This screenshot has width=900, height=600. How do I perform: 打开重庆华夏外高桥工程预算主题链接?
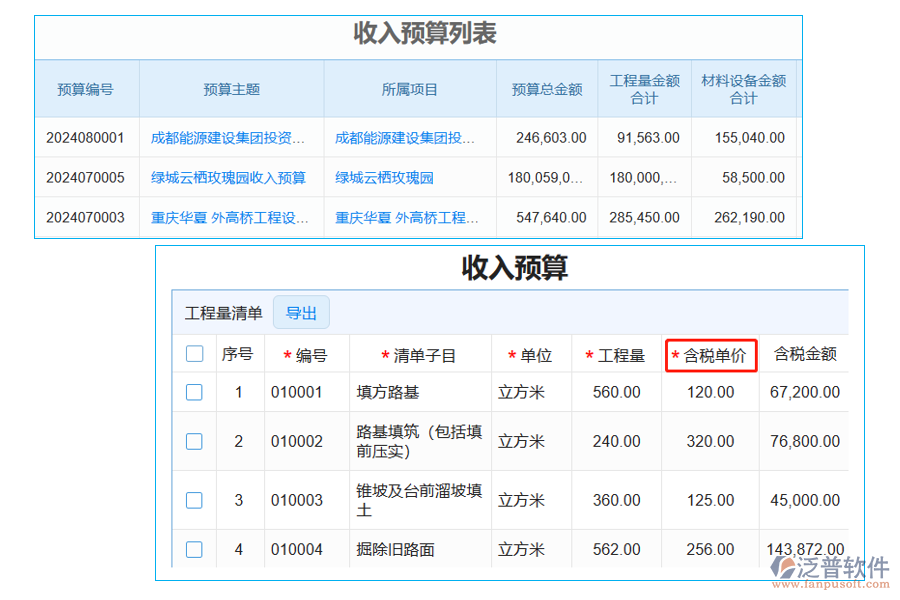click(231, 217)
